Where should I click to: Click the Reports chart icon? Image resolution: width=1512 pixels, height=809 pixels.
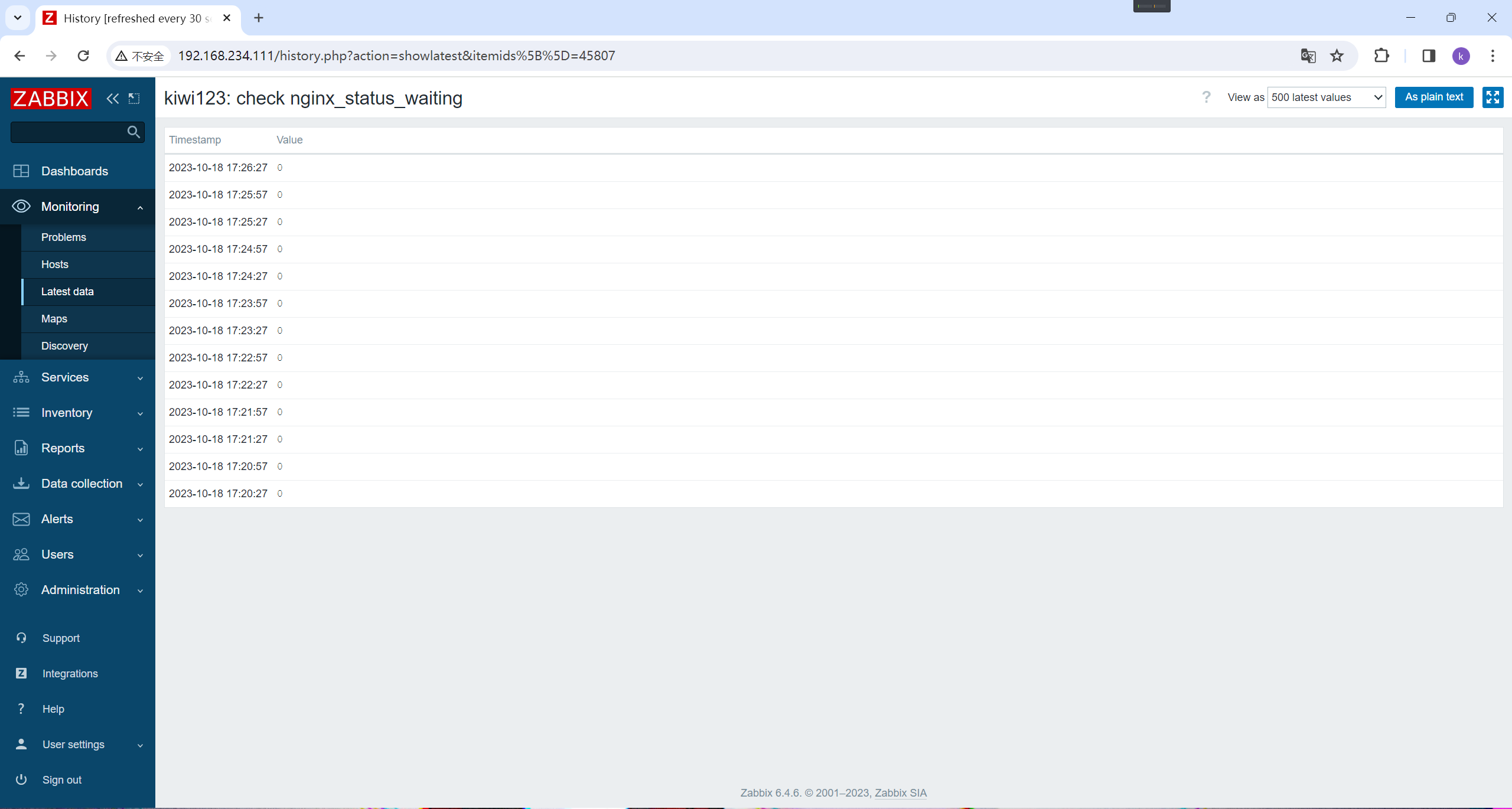tap(21, 448)
